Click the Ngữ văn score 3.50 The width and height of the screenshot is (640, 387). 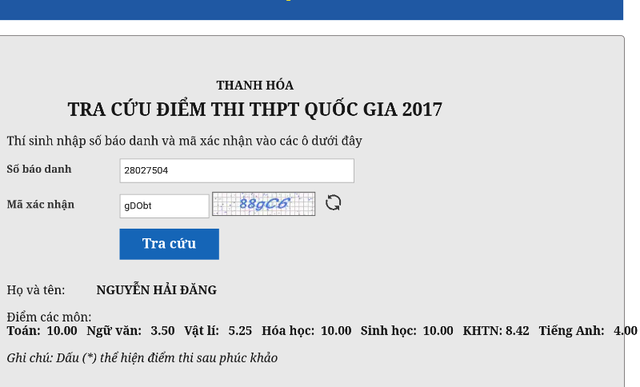162,331
